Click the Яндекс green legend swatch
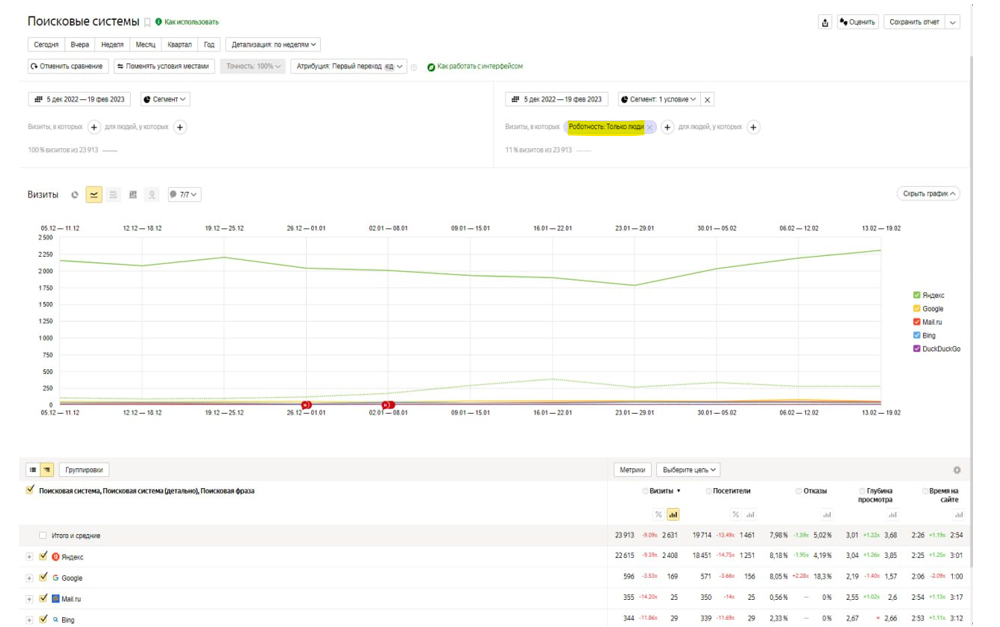 [x=917, y=296]
